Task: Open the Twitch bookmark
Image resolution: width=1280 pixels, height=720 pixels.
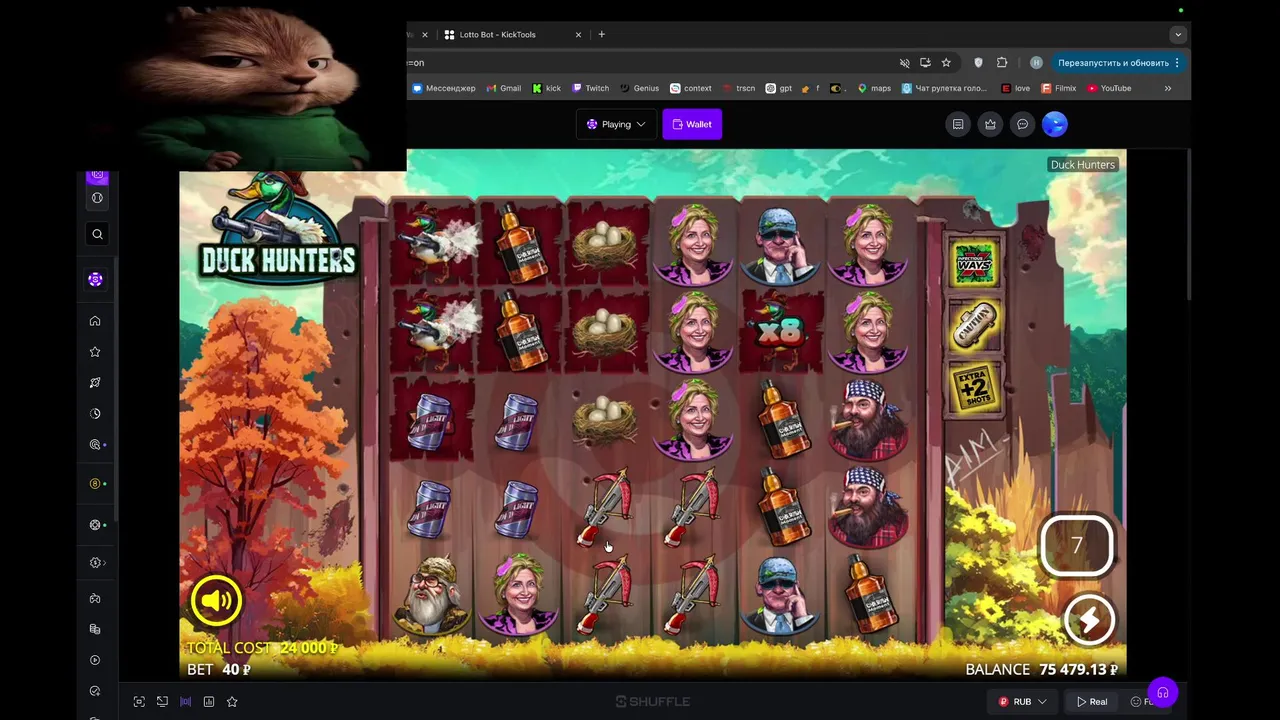Action: point(590,88)
